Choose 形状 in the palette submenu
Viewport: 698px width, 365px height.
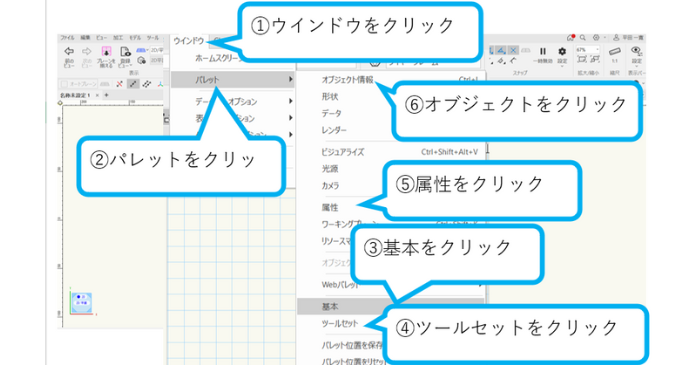[x=330, y=97]
